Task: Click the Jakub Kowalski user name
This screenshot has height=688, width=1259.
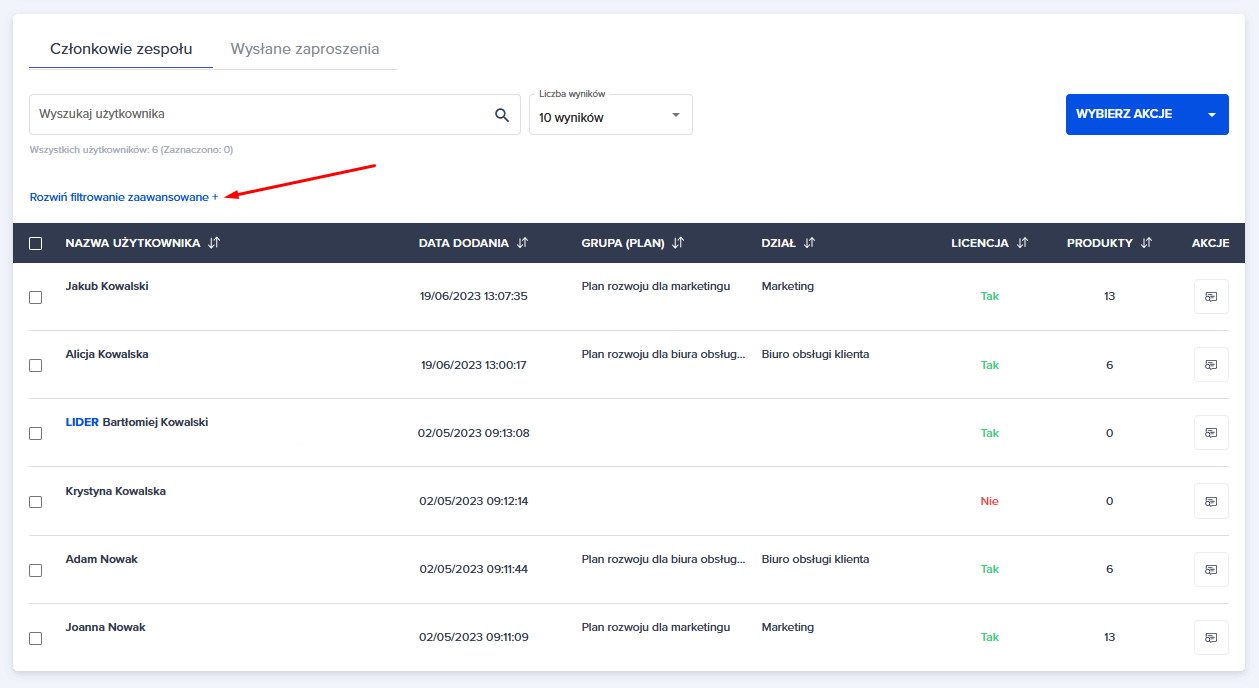Action: pyautogui.click(x=107, y=286)
